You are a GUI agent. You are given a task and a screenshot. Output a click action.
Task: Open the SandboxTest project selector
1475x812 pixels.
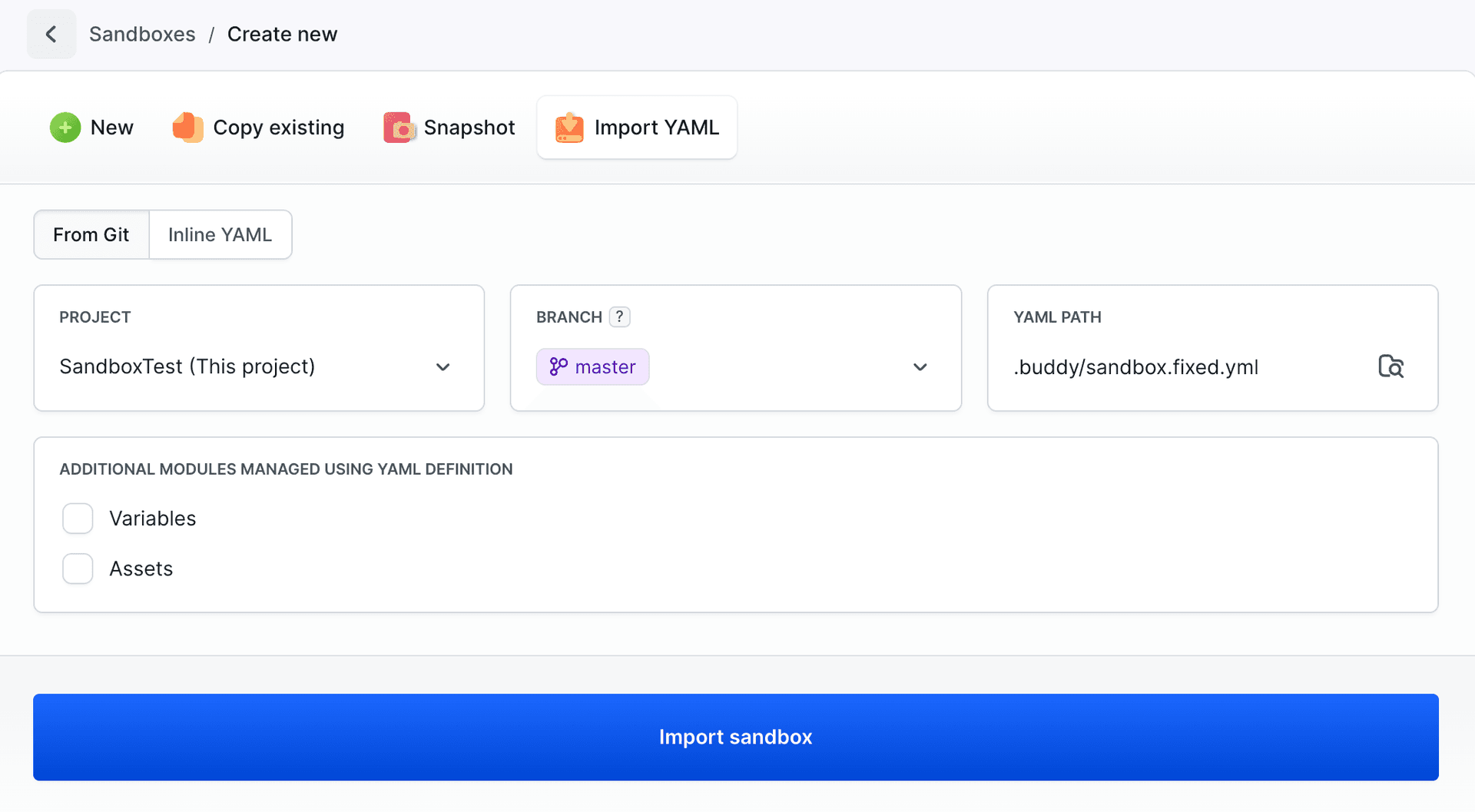(187, 367)
